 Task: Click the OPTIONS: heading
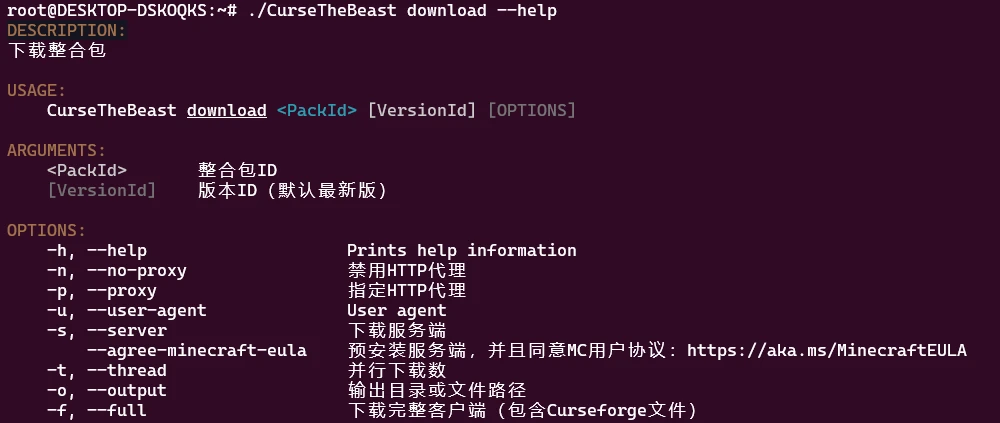pos(47,230)
